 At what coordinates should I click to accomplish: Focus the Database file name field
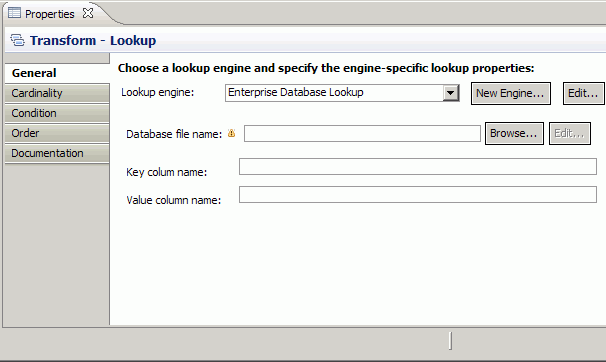click(362, 133)
